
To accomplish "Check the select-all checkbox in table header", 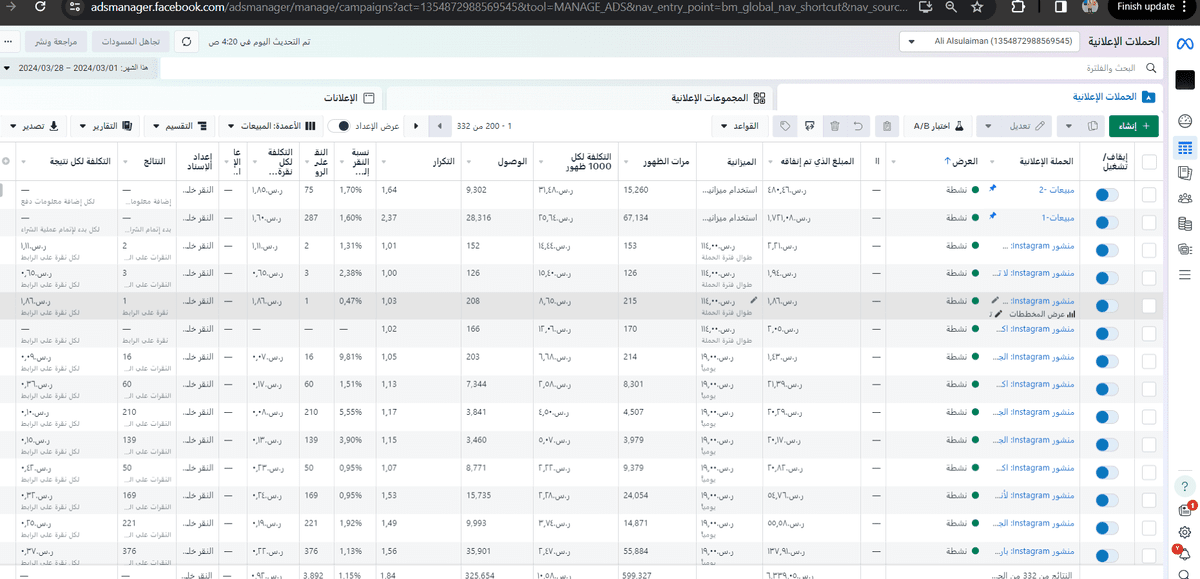I will 1149,161.
